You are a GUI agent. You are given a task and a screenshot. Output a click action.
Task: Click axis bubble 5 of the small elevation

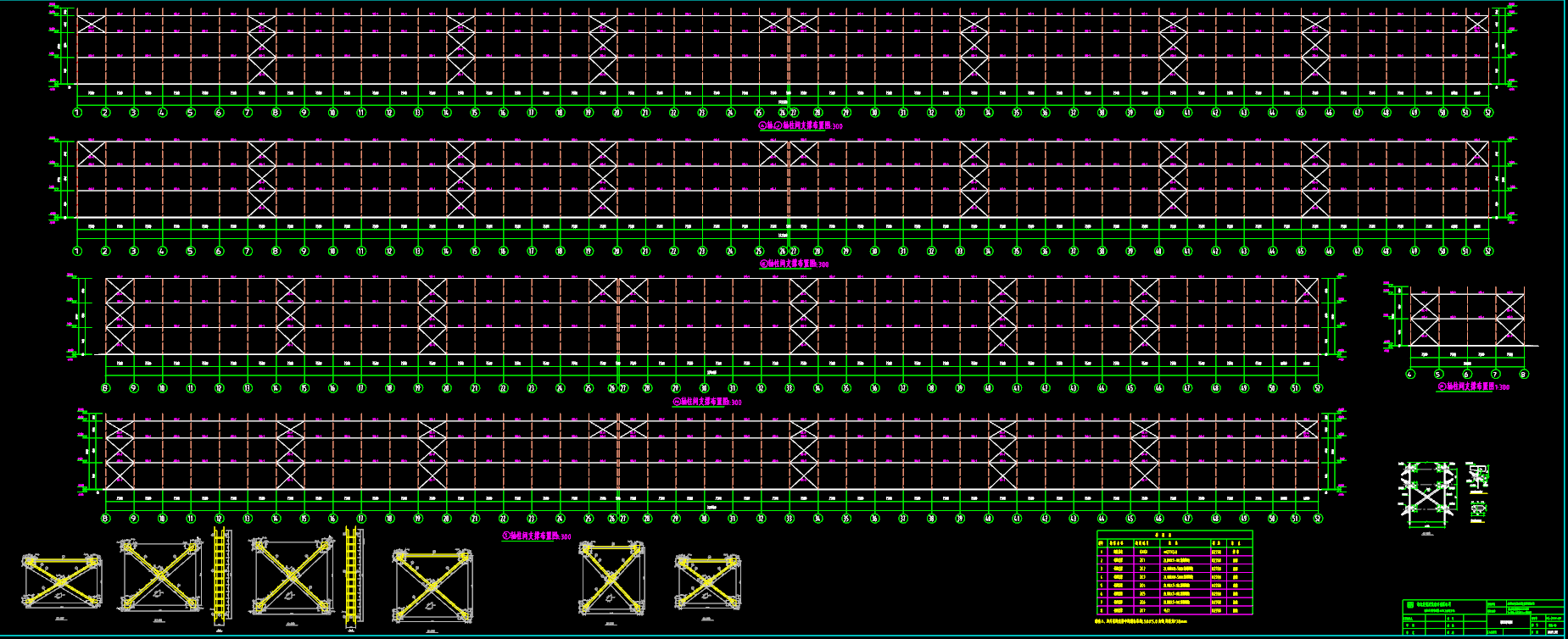point(1439,374)
